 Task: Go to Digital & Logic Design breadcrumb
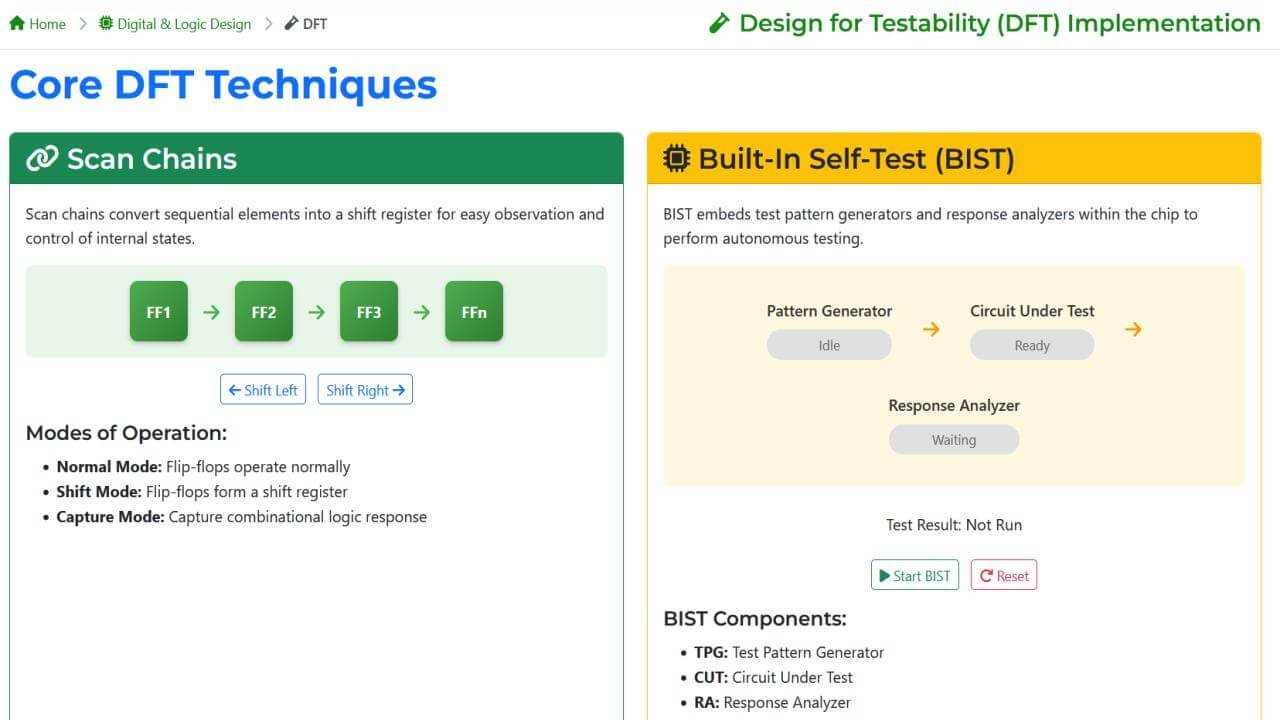175,23
